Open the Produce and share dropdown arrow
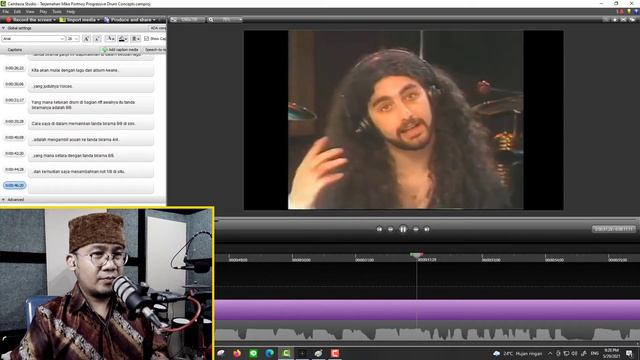640x360 pixels. [x=154, y=20]
